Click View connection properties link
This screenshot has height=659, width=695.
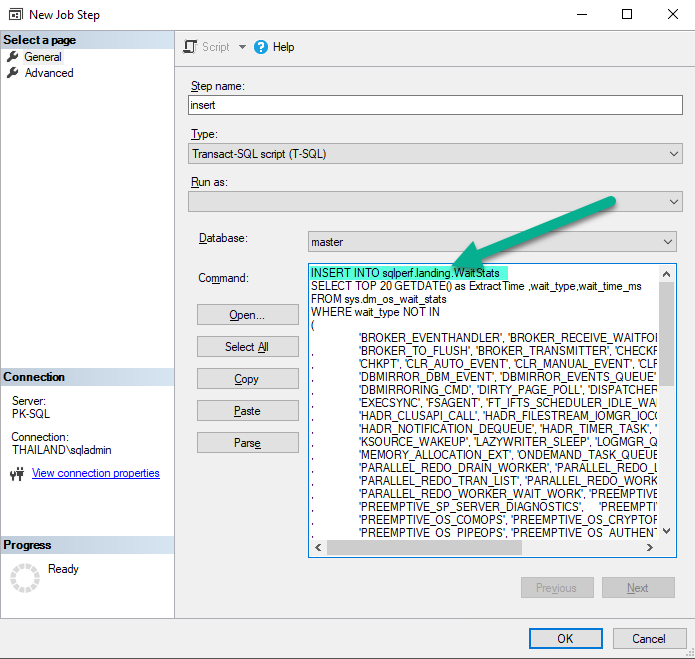tap(95, 473)
